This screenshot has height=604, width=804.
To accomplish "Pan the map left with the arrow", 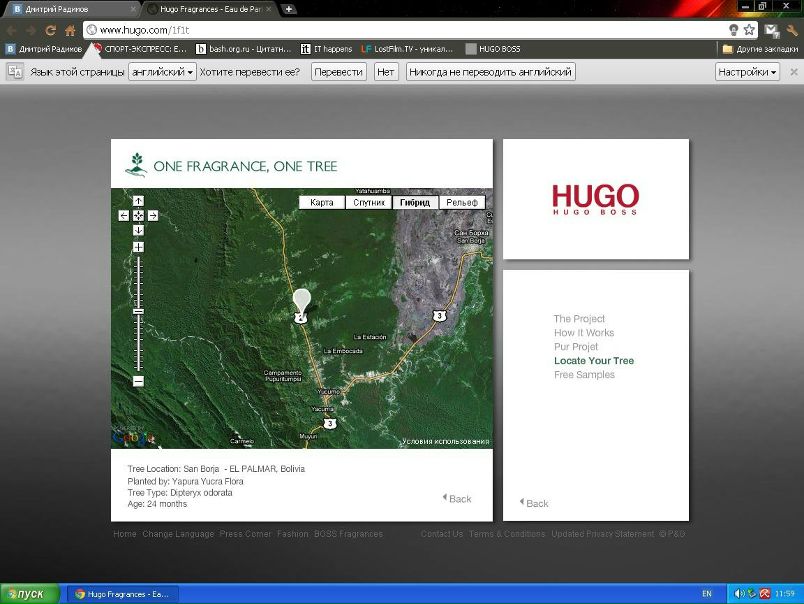I will coord(124,215).
